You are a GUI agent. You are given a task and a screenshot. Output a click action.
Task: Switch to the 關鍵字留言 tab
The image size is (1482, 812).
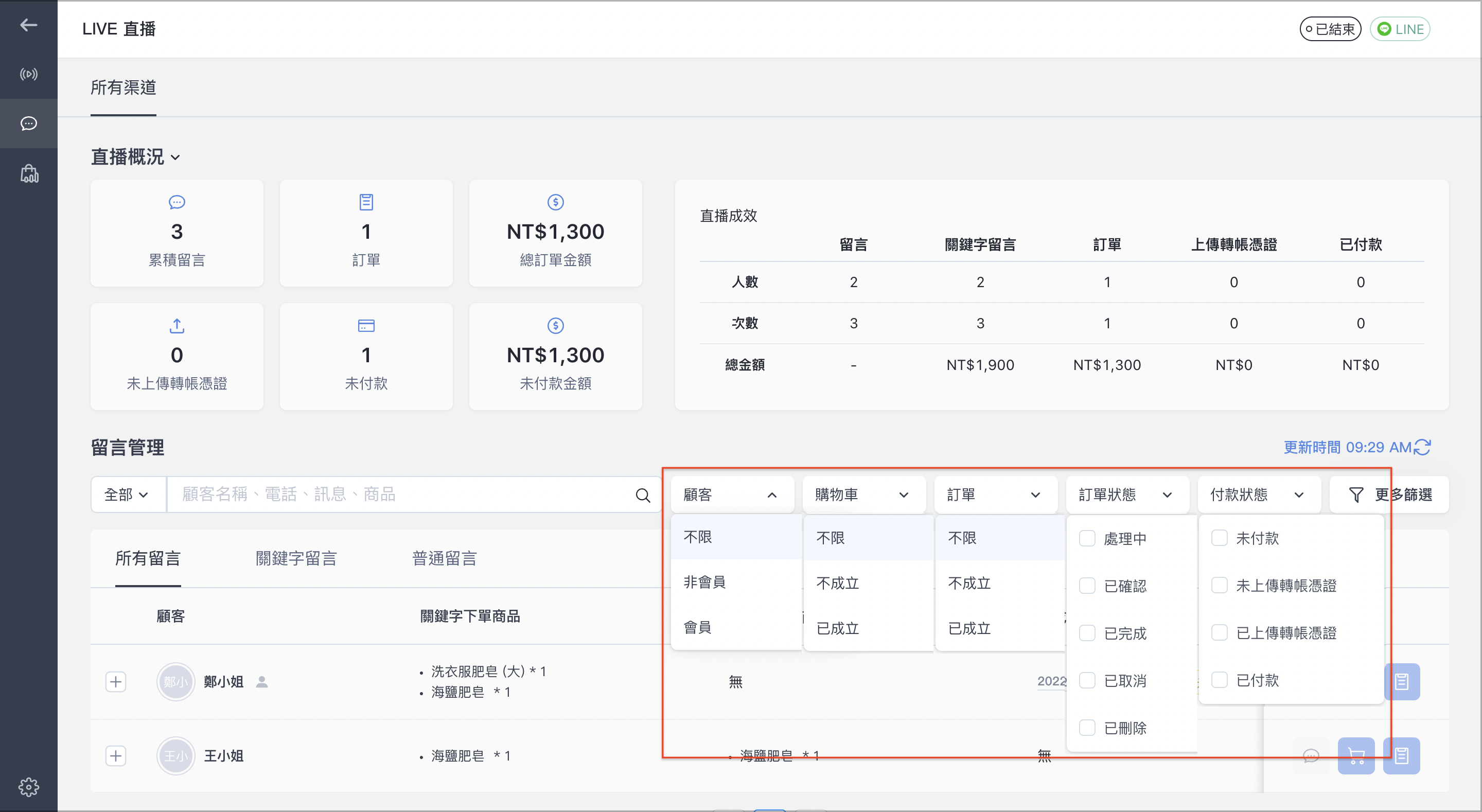pos(296,558)
